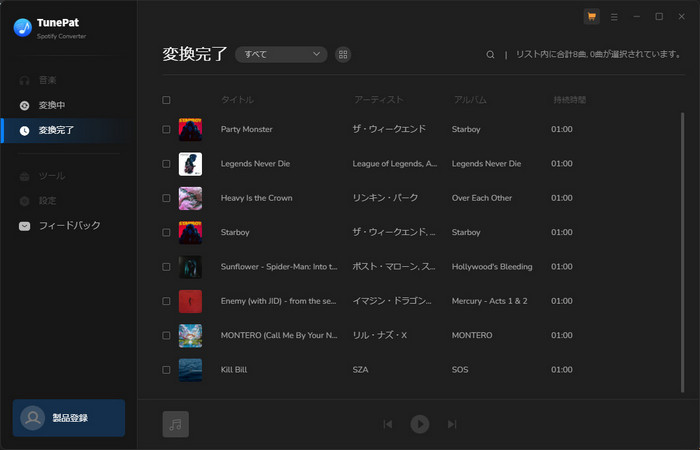The image size is (700, 450).
Task: Check the Starboy song checkbox
Action: pos(166,233)
